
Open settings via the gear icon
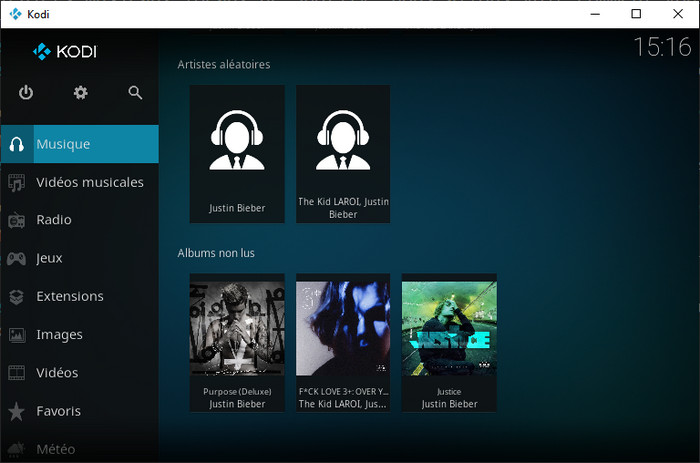80,92
